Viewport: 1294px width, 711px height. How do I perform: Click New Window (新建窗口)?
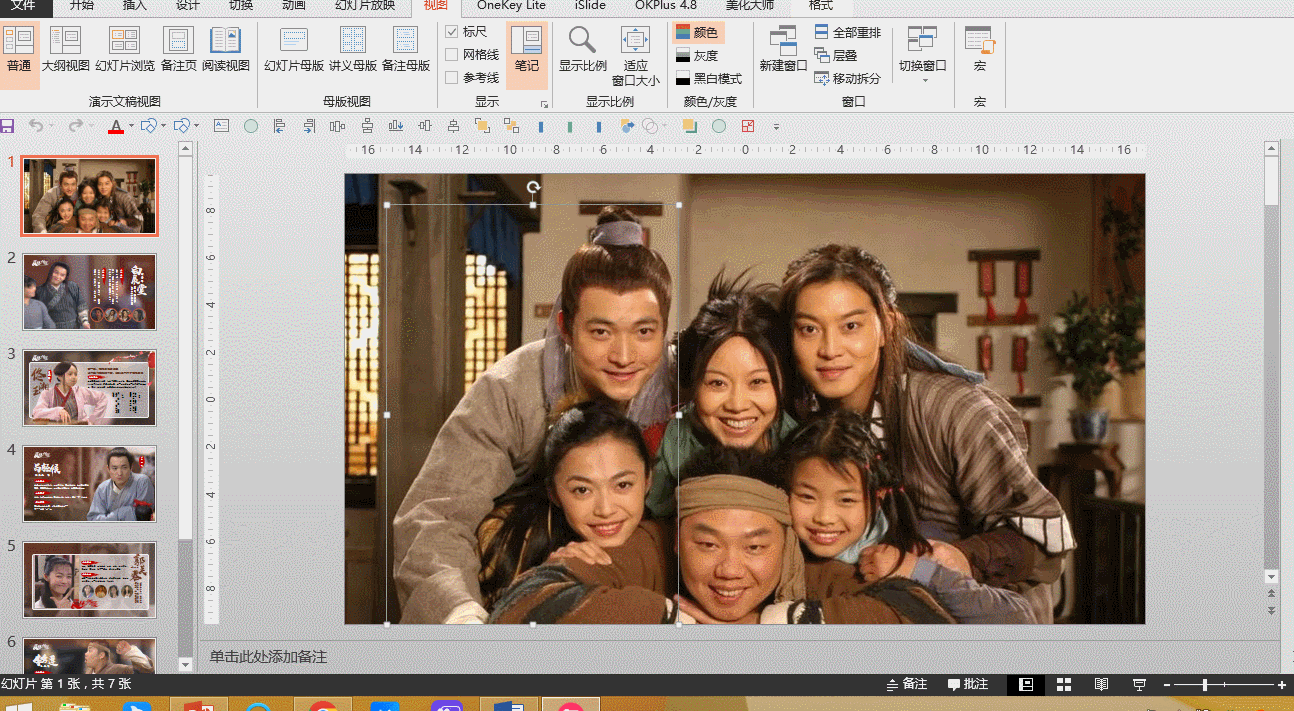point(783,50)
